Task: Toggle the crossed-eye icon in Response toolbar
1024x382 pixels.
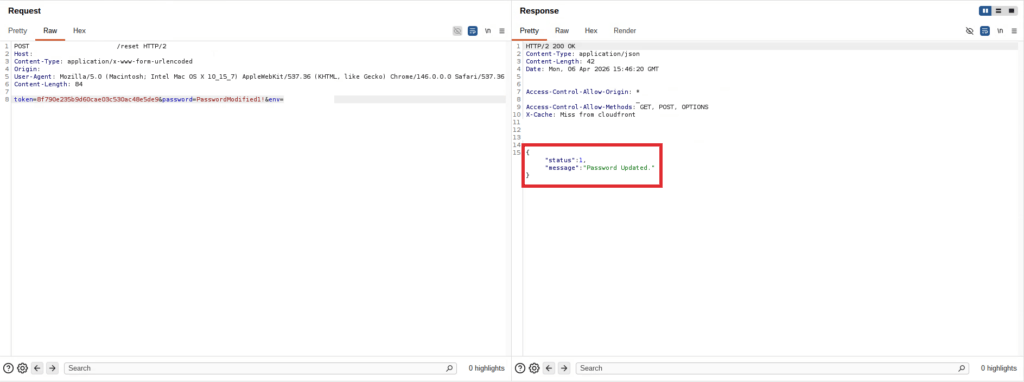Action: [970, 31]
